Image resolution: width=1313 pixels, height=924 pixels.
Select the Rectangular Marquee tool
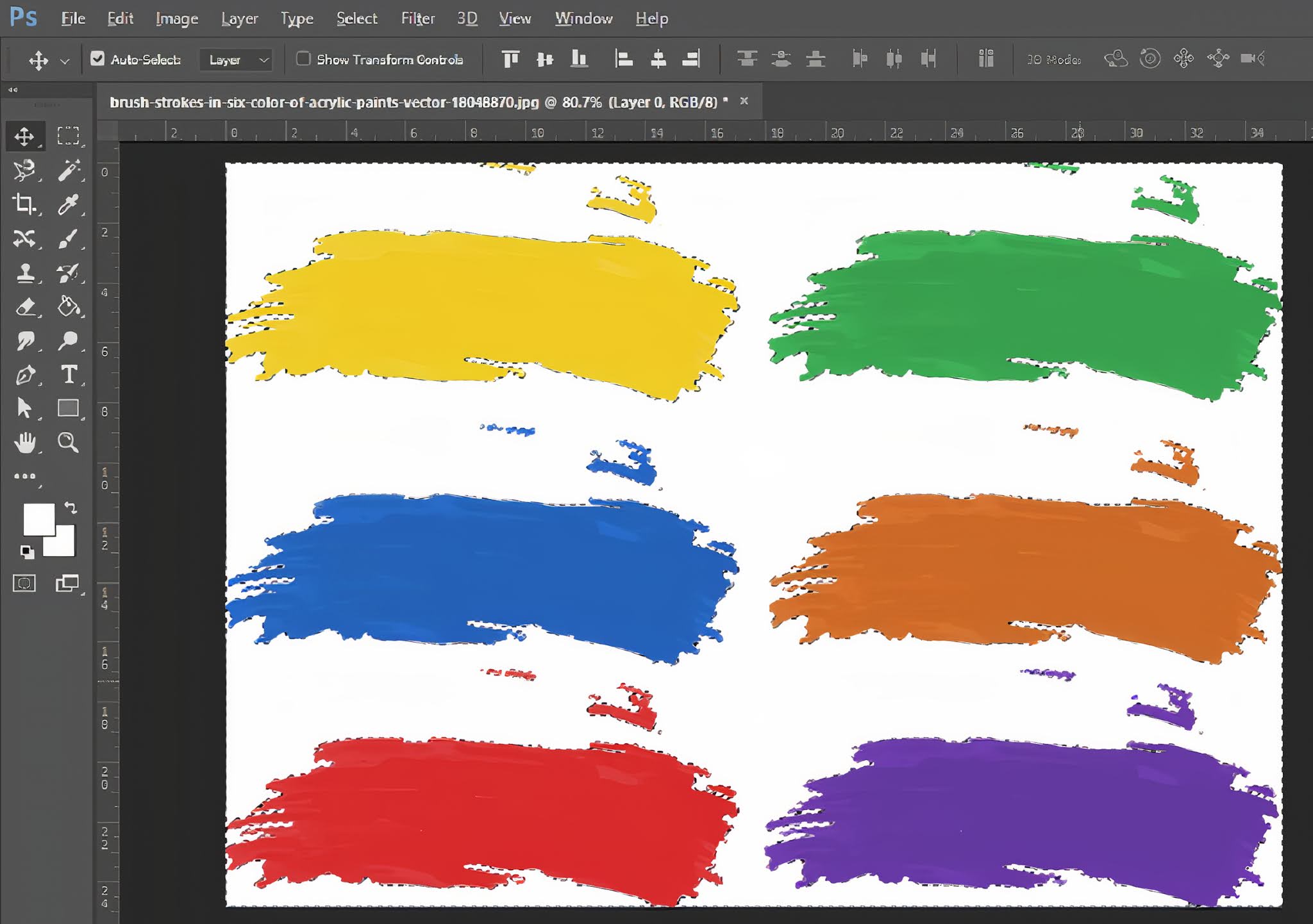tap(68, 136)
